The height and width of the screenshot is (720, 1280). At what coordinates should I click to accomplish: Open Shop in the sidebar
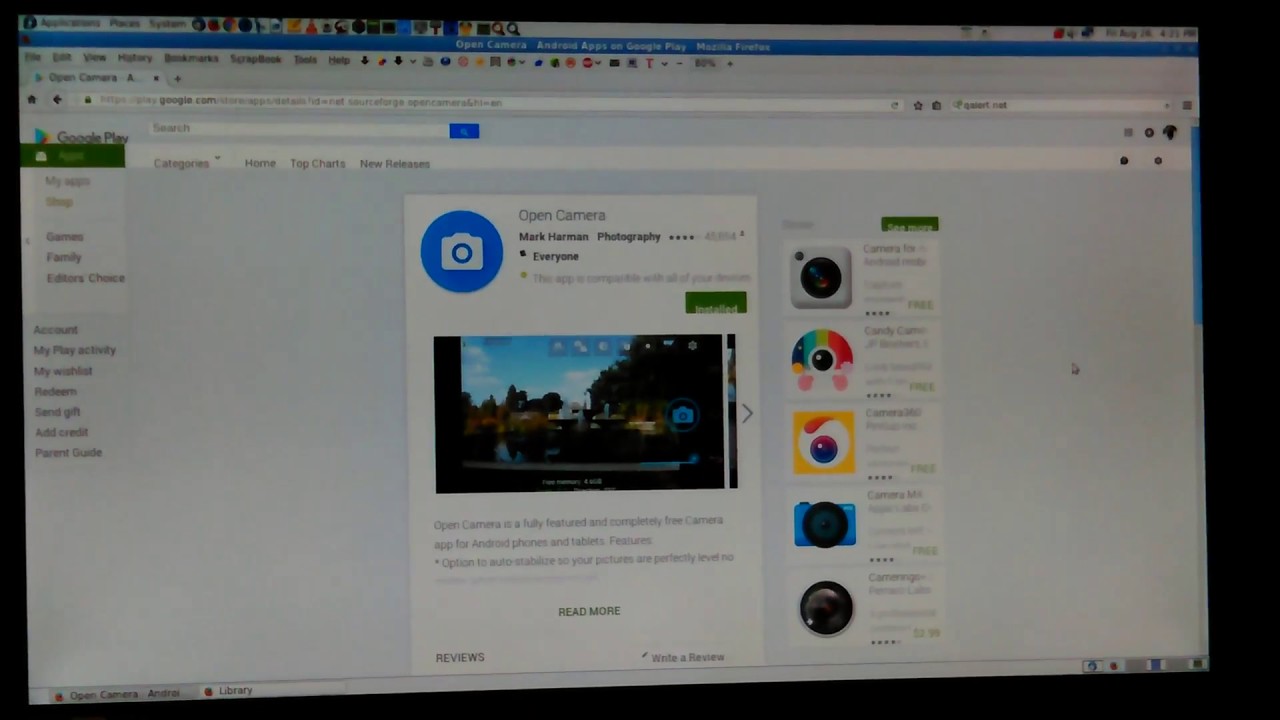click(x=59, y=202)
